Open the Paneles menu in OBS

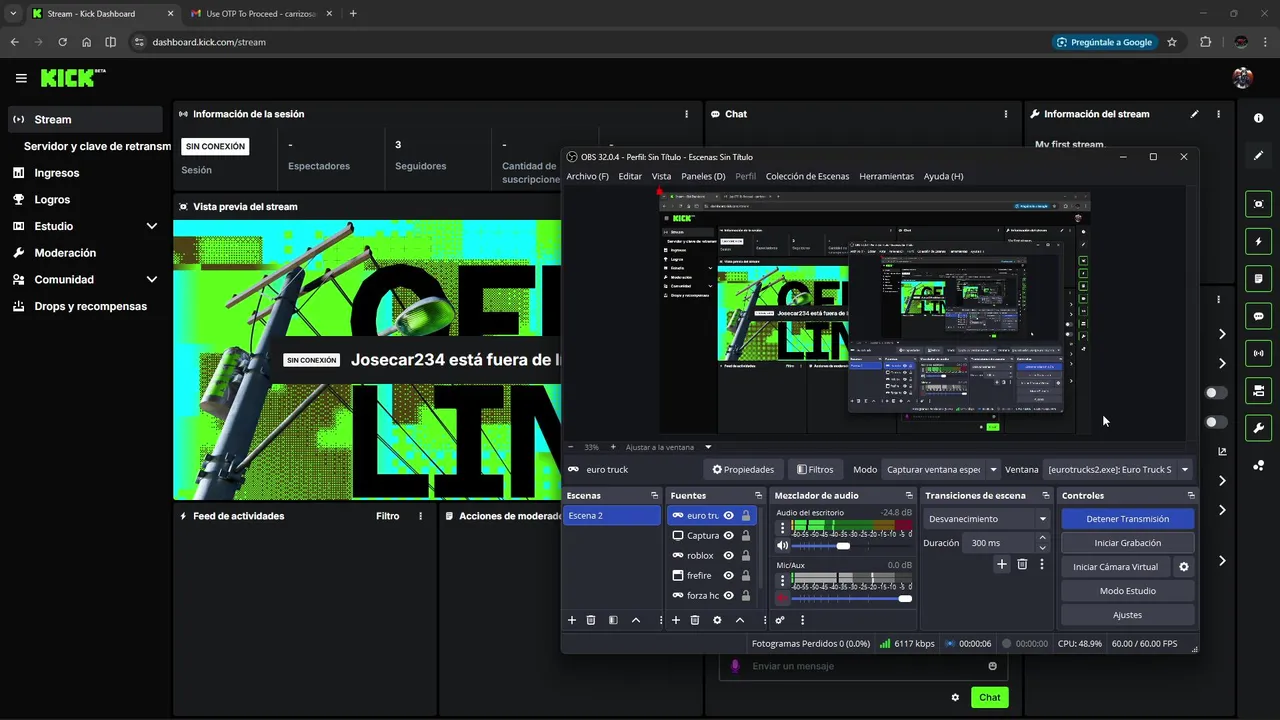point(703,176)
